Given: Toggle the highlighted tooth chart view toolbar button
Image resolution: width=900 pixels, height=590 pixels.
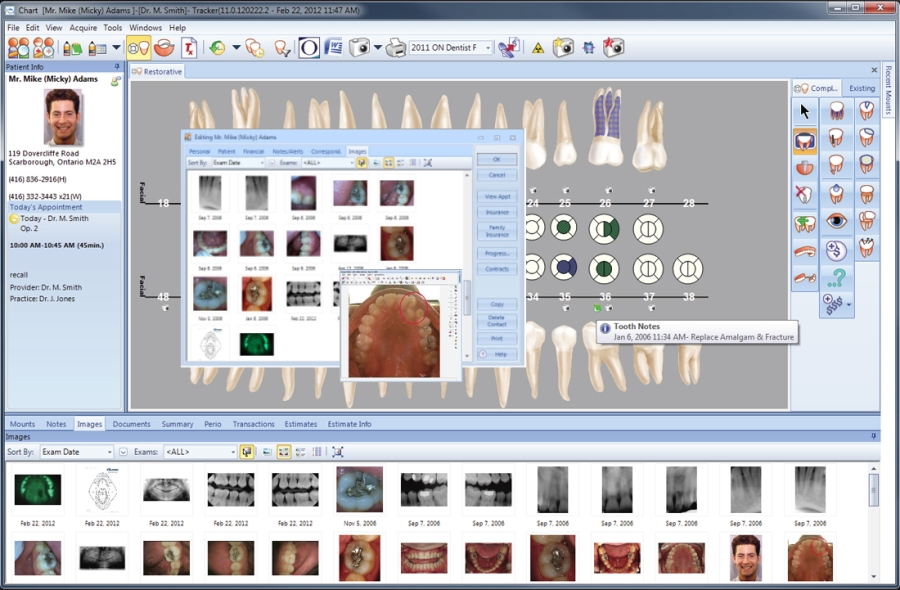Looking at the screenshot, I should coord(139,47).
